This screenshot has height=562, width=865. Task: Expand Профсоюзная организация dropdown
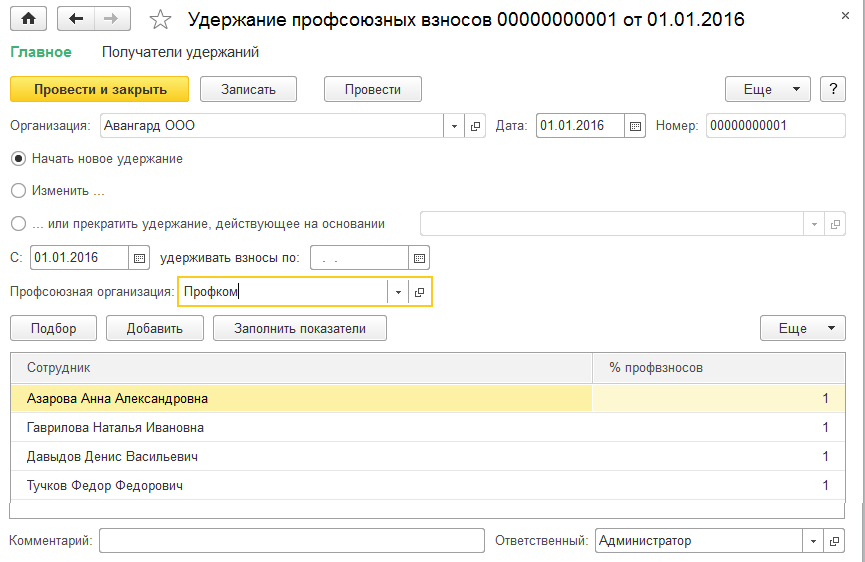pos(398,292)
